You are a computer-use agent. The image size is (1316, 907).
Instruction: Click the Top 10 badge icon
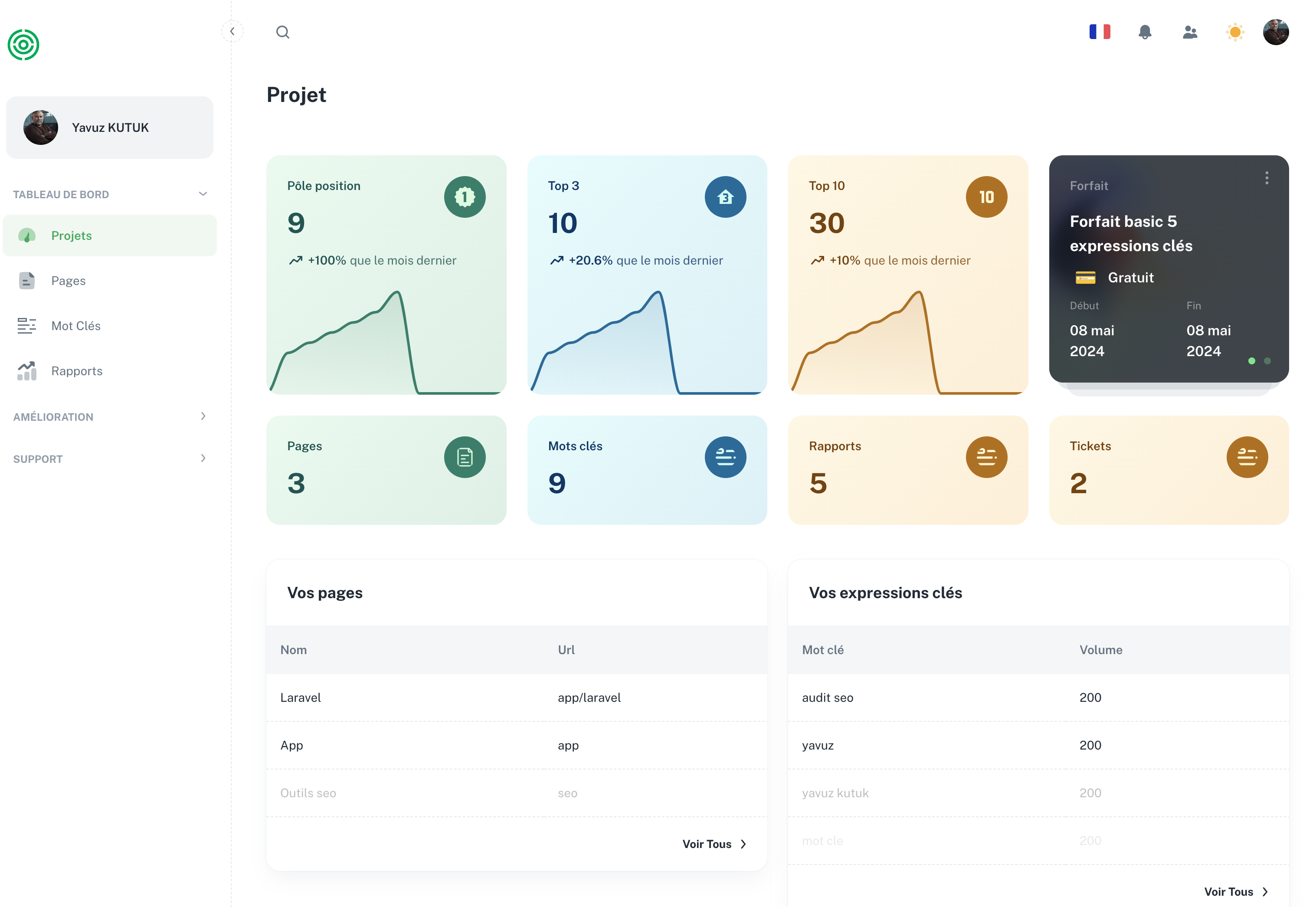click(986, 197)
